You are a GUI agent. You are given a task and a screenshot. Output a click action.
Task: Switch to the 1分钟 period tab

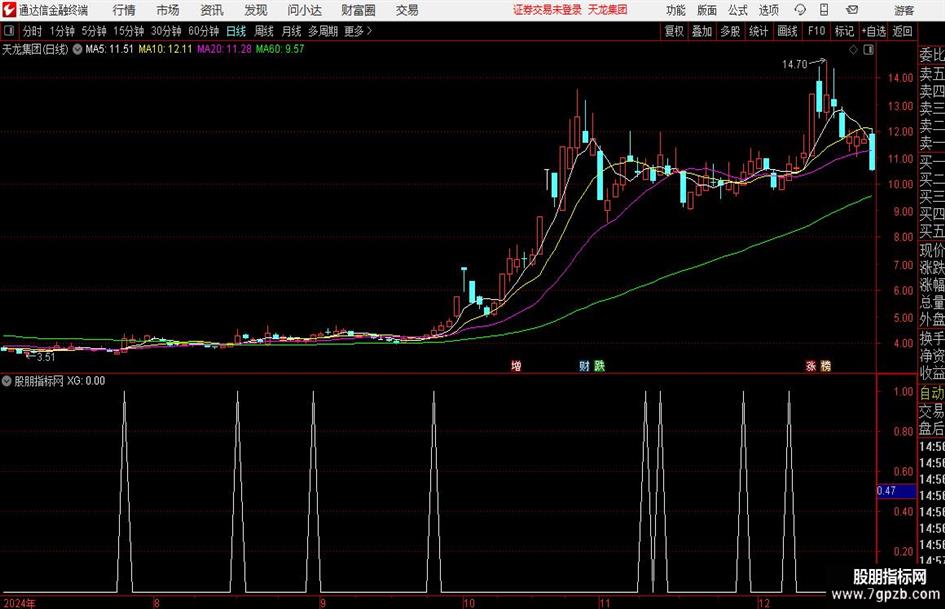point(62,31)
